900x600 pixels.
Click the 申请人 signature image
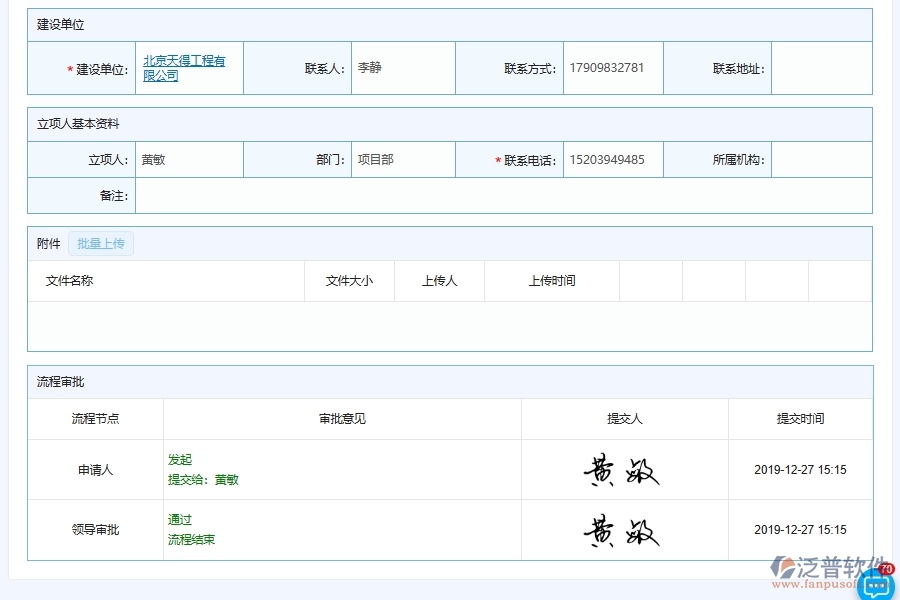622,469
